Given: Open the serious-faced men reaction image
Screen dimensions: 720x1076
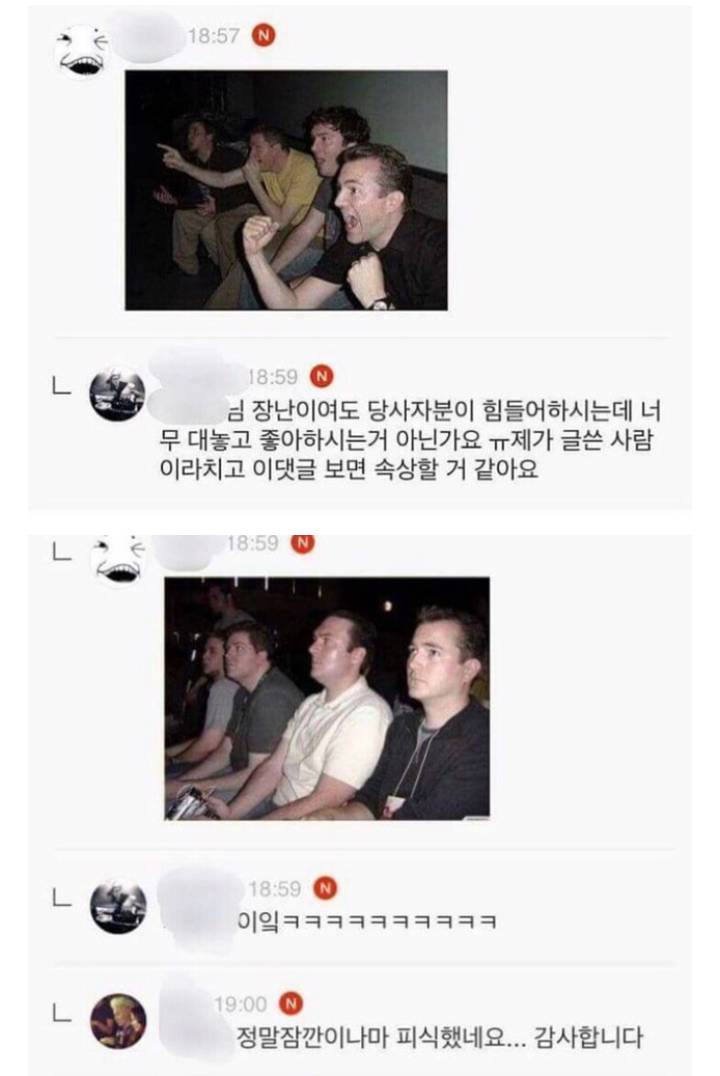Looking at the screenshot, I should (327, 699).
